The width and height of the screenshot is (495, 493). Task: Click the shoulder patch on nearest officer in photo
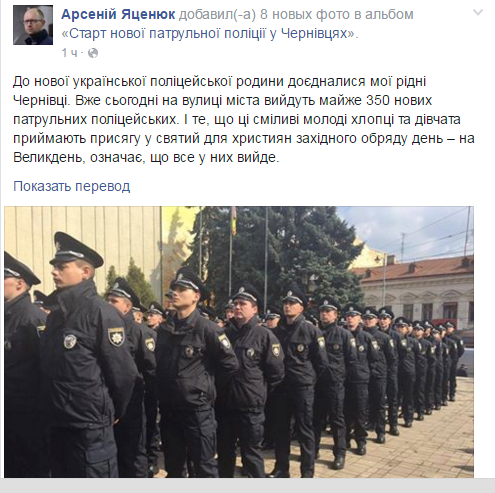[x=116, y=336]
